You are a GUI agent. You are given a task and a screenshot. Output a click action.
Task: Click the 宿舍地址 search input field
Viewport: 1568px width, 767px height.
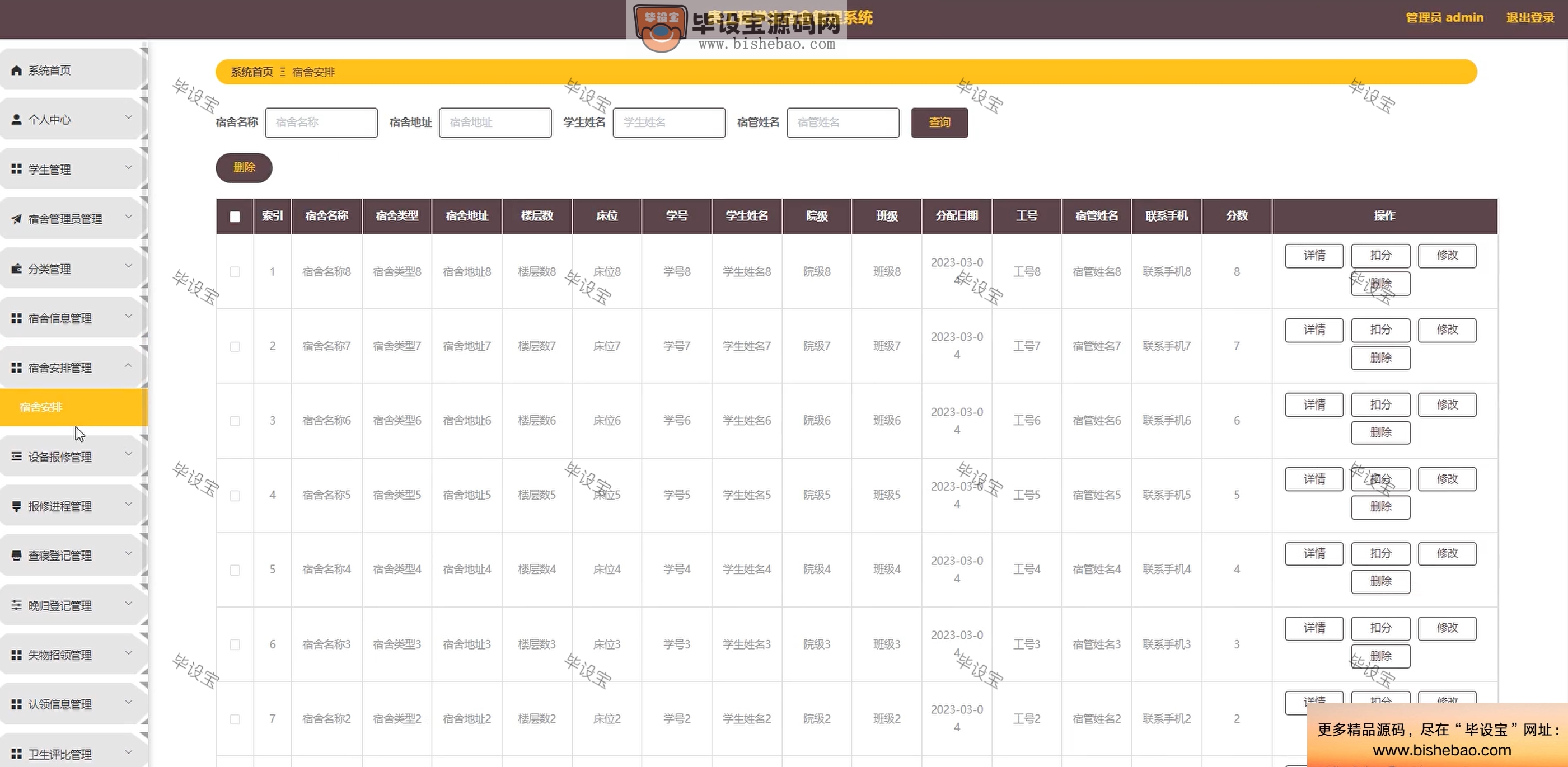[x=495, y=123]
